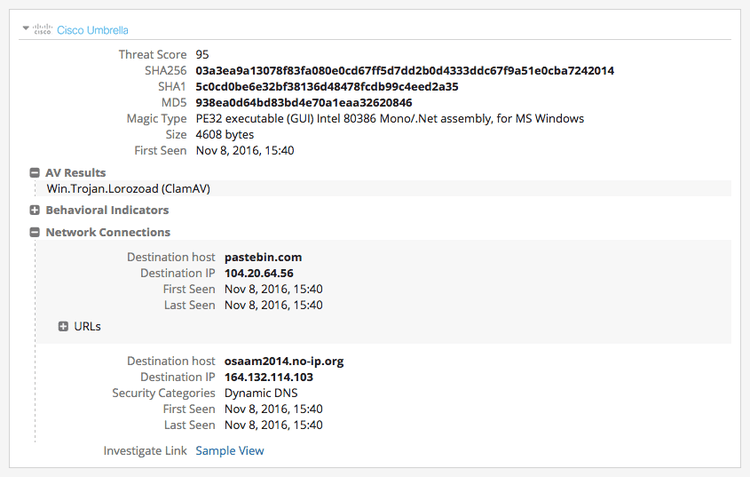Click the Network Connections section heading
The width and height of the screenshot is (750, 477).
pos(108,233)
